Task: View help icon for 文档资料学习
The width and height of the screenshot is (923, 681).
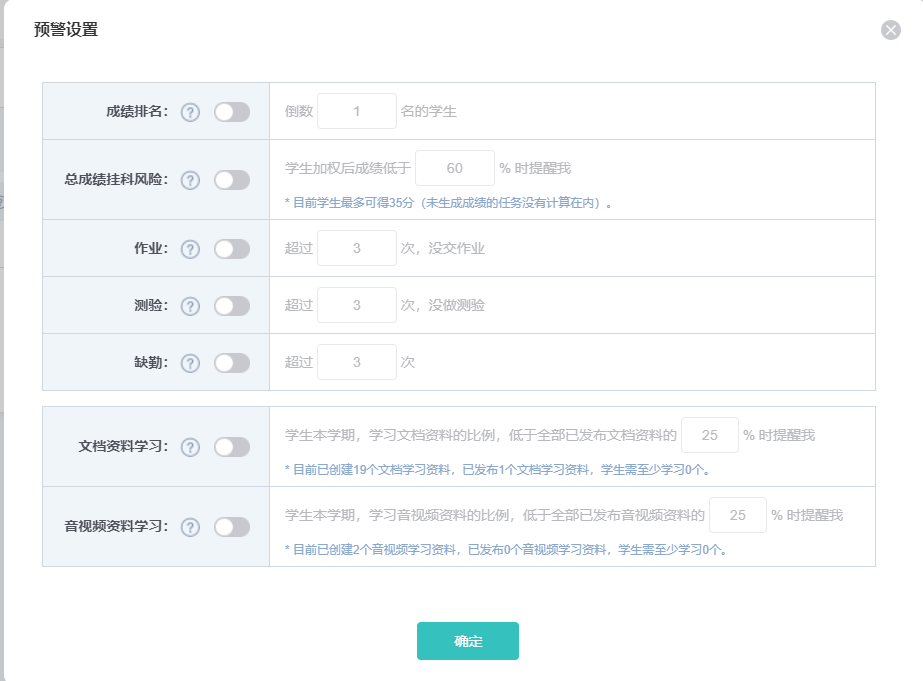Action: coord(190,447)
